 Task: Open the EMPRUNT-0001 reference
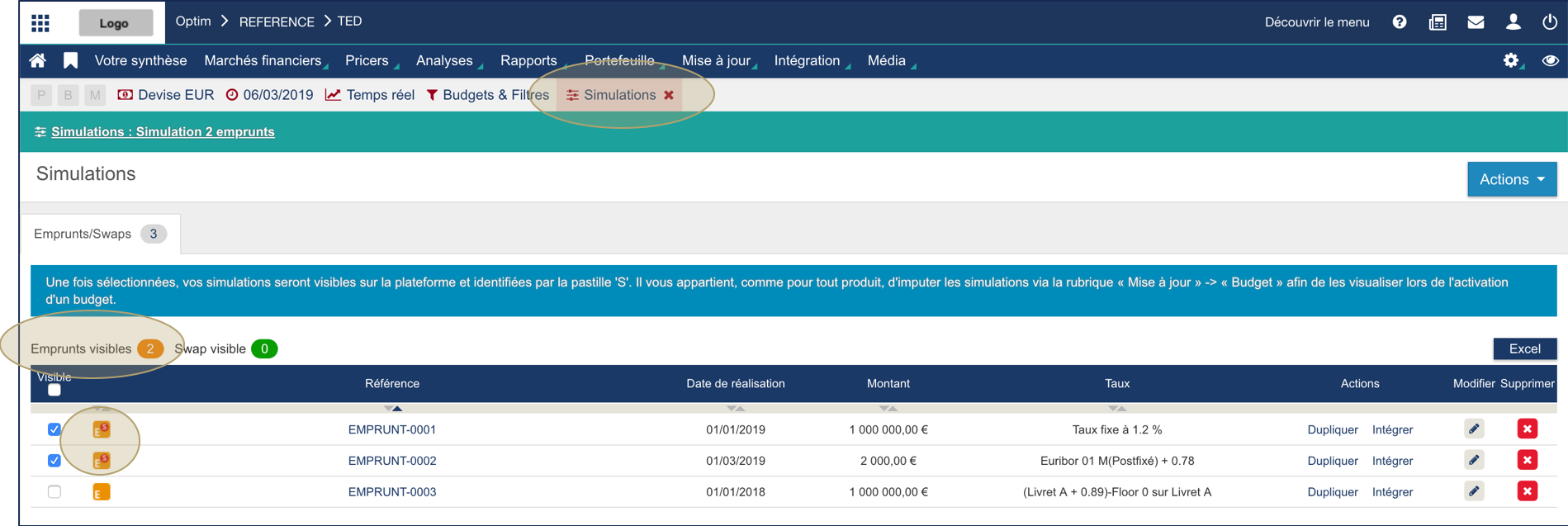click(x=392, y=429)
